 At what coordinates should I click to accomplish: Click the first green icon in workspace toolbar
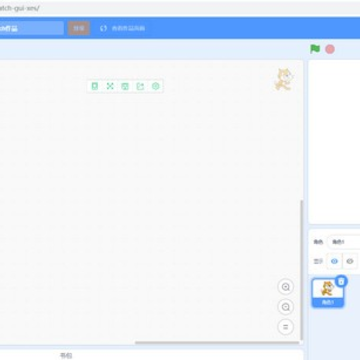[95, 86]
